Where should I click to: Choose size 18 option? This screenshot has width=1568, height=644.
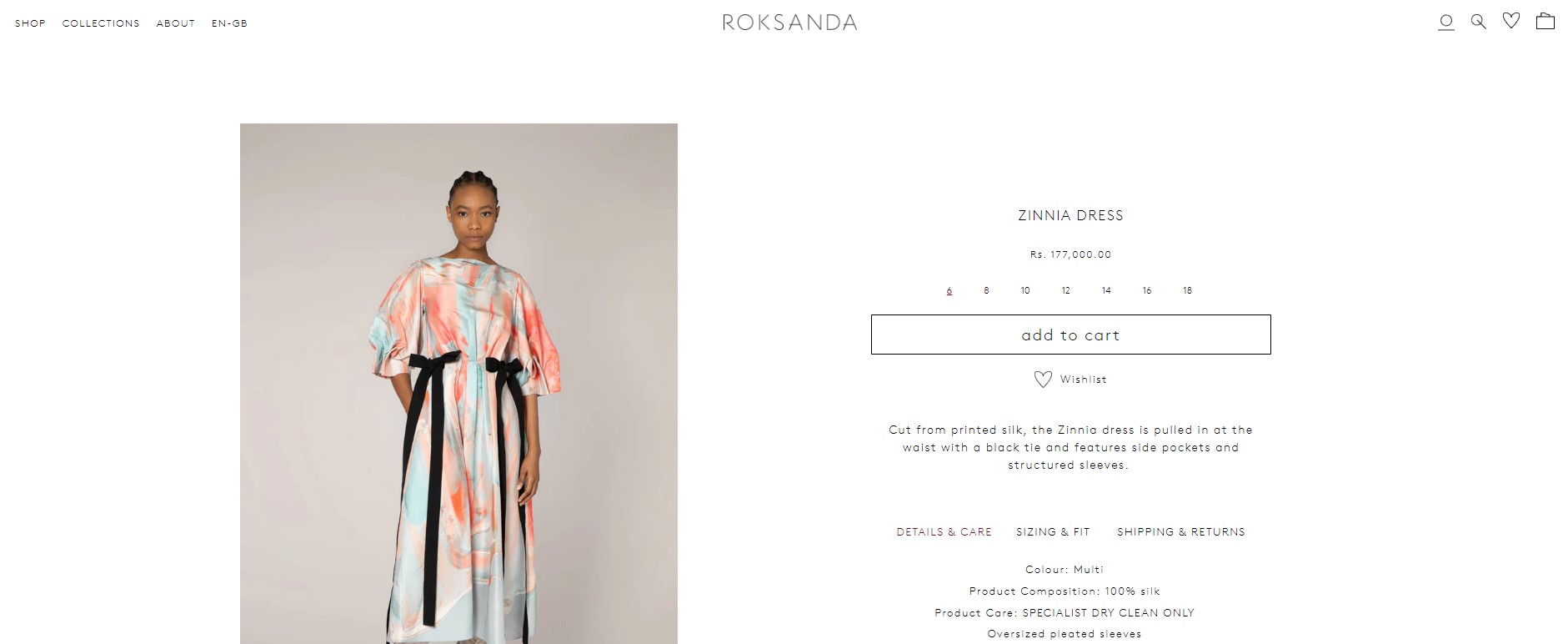(1187, 290)
